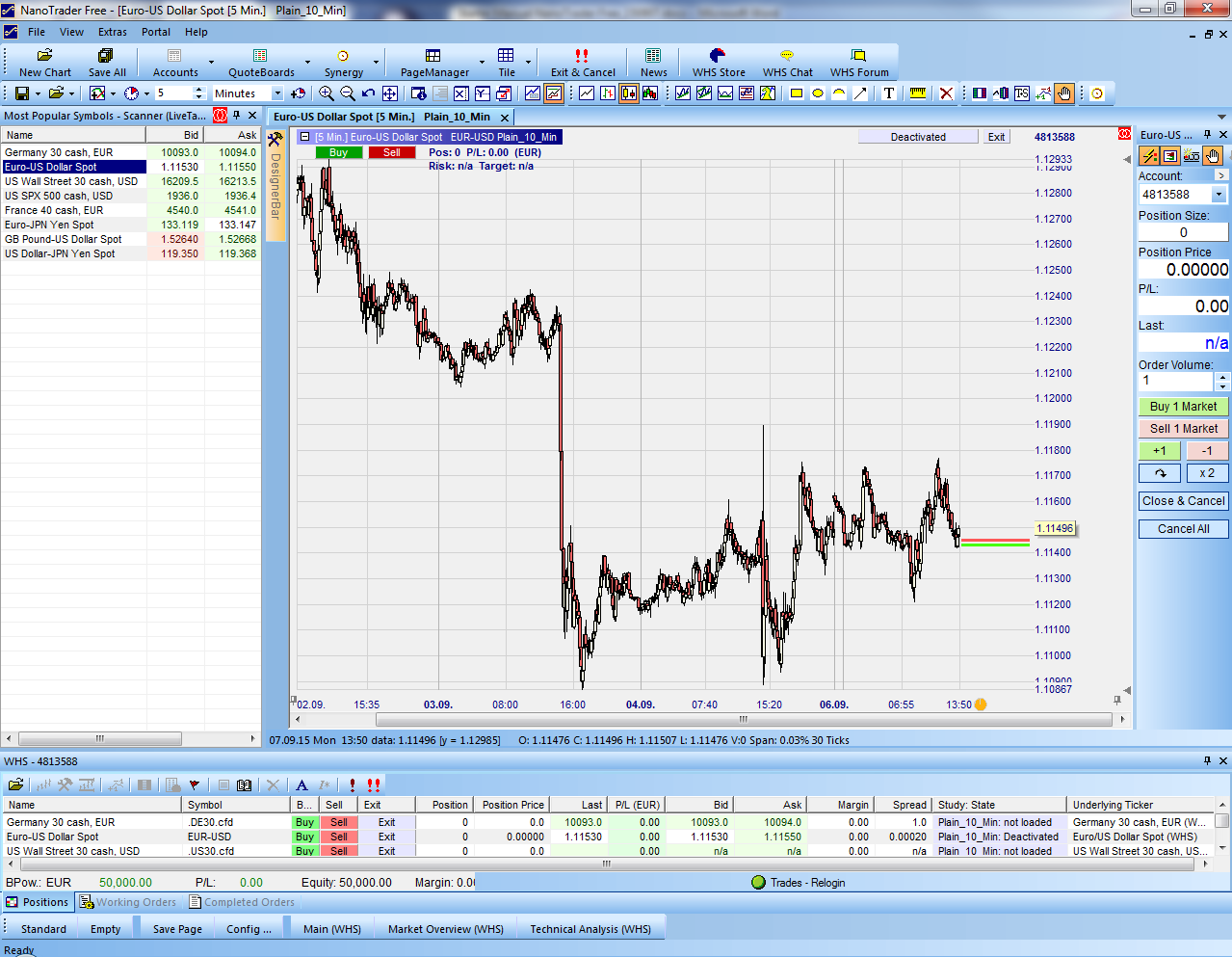Click the red Sell button on chart
Screen dimensions: 1232x957
click(392, 152)
